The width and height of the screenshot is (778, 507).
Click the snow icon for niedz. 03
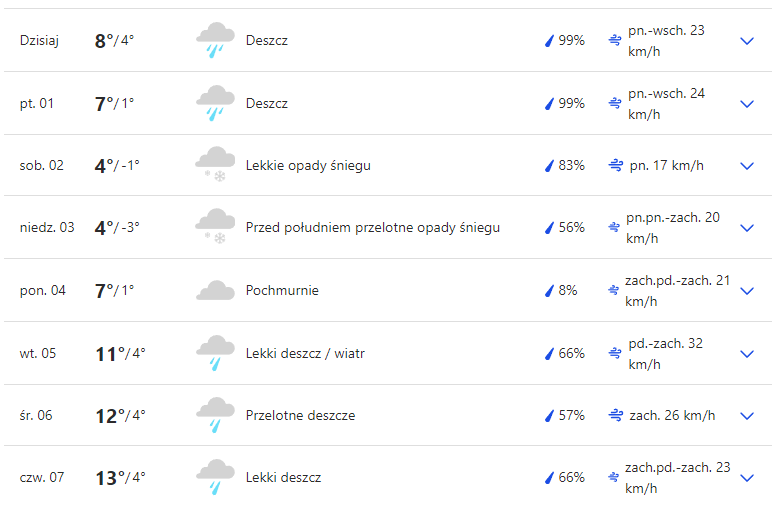tap(215, 228)
